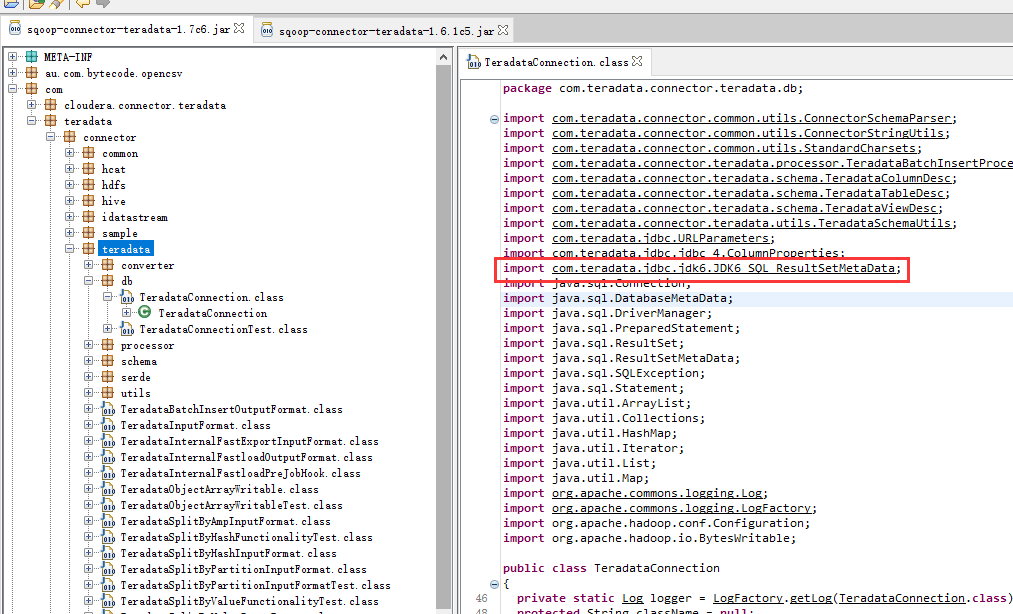Collapse the connector package node
This screenshot has width=1013, height=614.
point(50,137)
